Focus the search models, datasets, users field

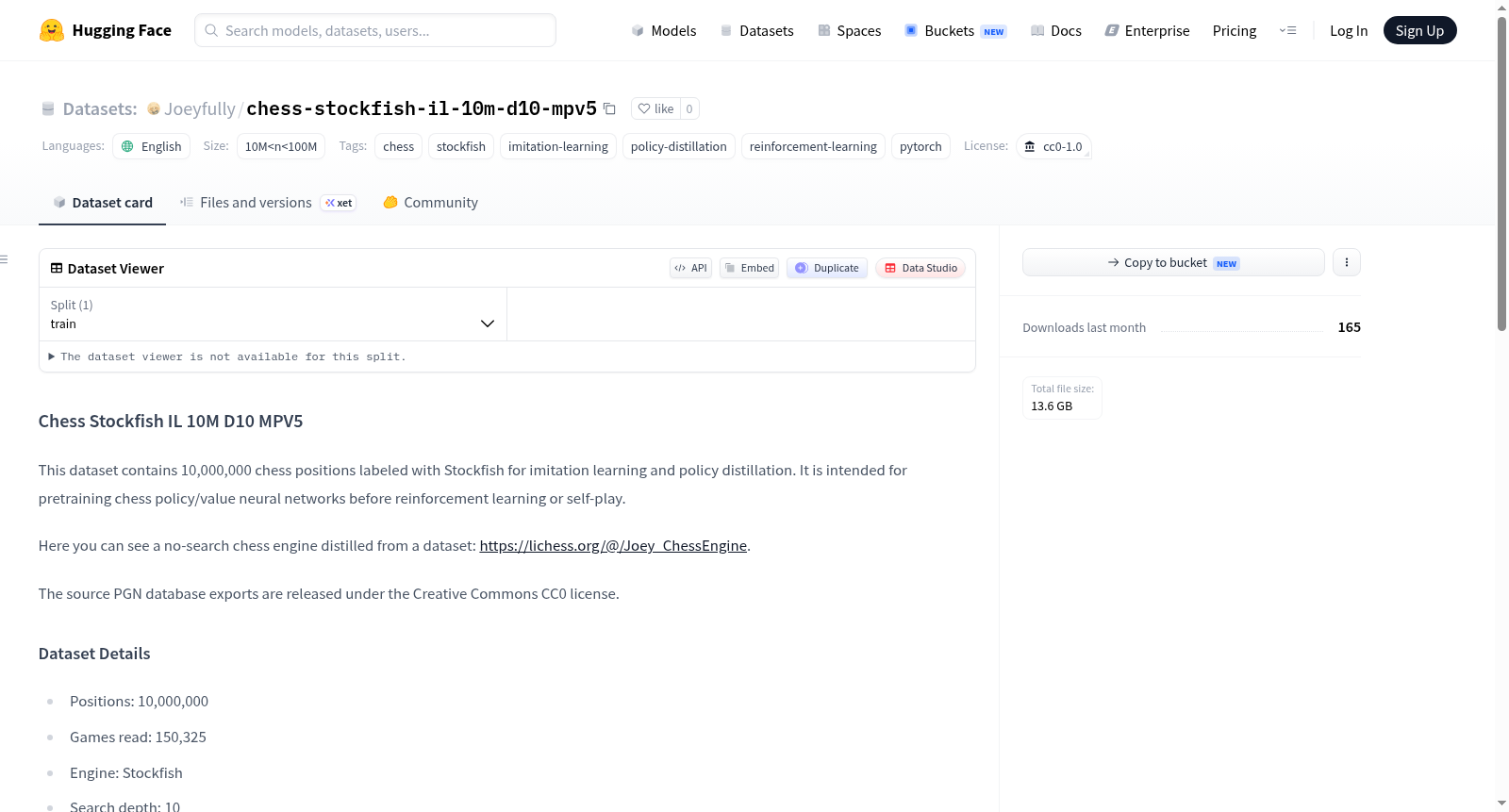[x=375, y=30]
